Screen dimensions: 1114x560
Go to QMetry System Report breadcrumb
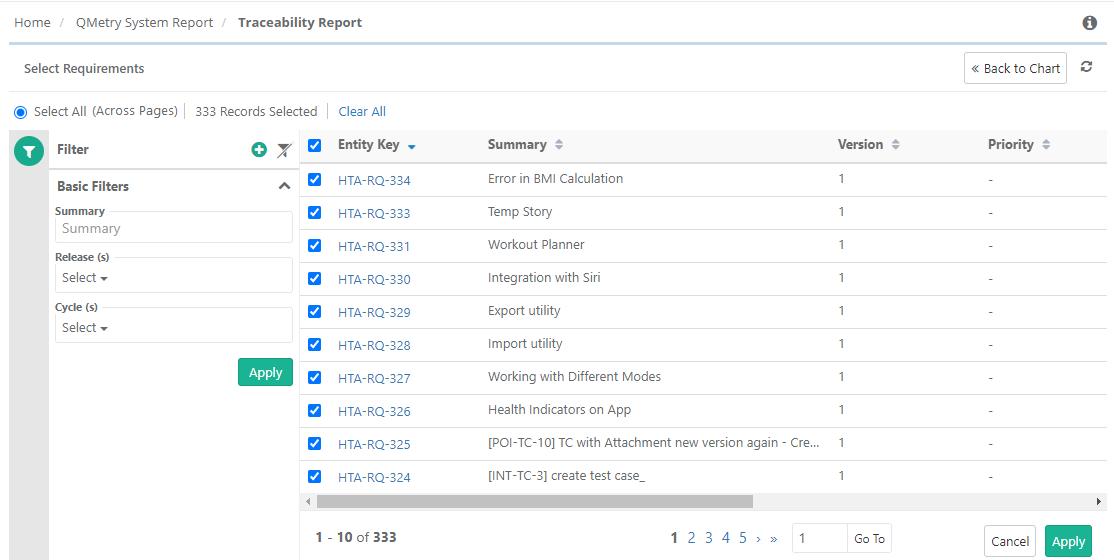pyautogui.click(x=144, y=23)
